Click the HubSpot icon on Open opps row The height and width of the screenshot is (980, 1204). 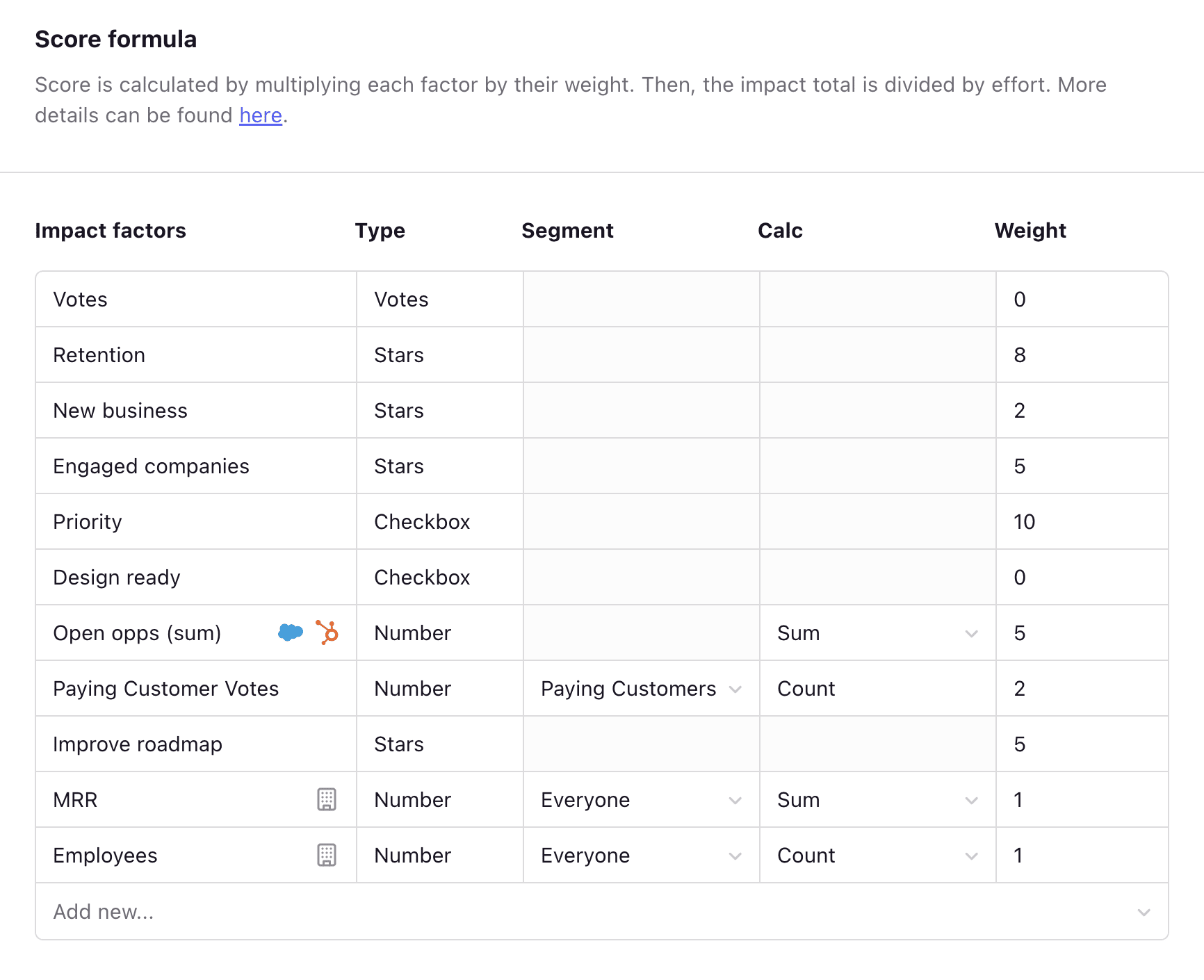pos(327,632)
